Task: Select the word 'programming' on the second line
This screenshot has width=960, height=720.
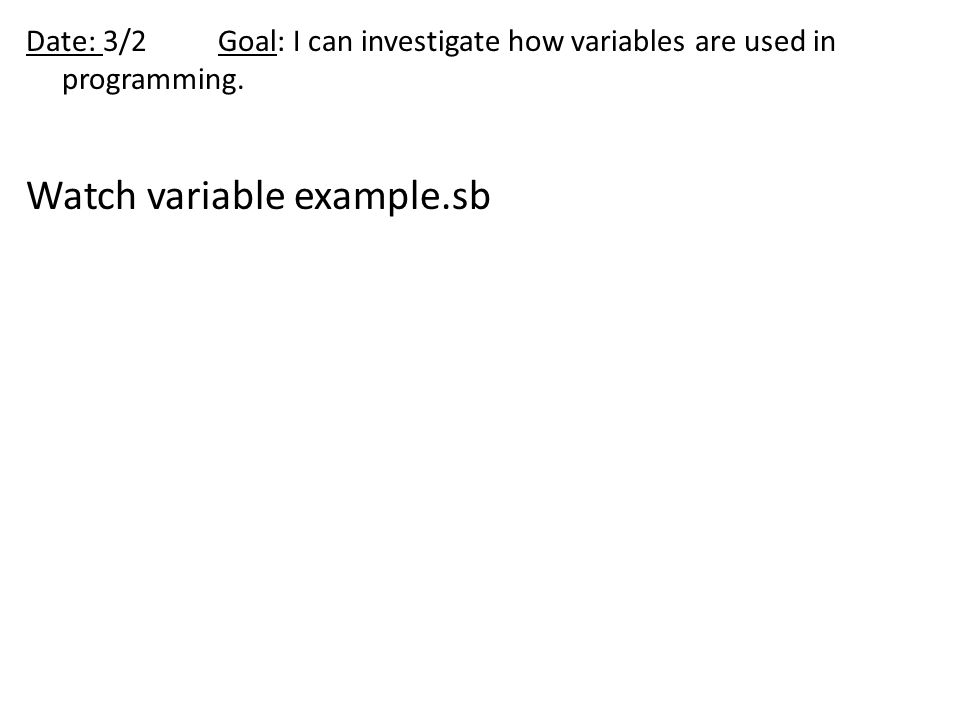Action: [x=149, y=81]
